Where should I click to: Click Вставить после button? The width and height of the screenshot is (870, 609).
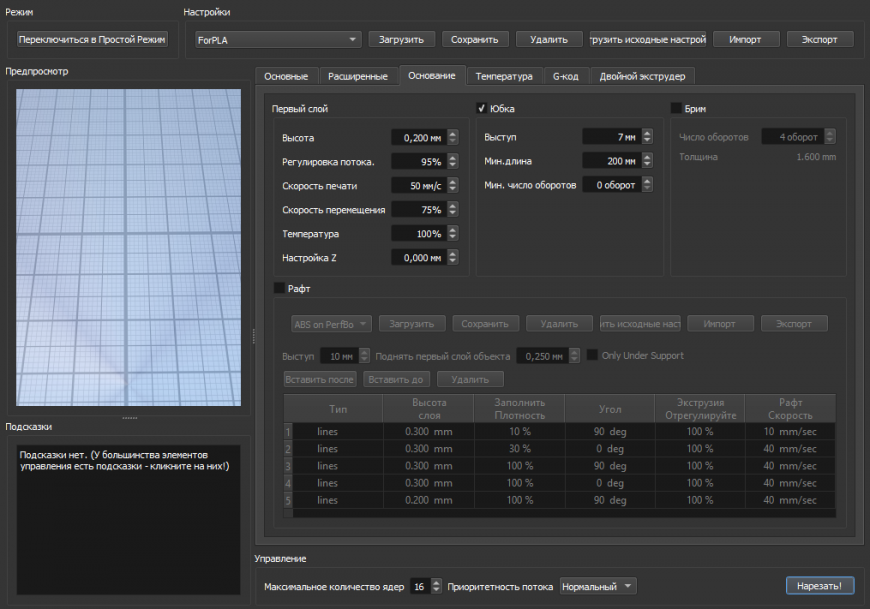(320, 379)
